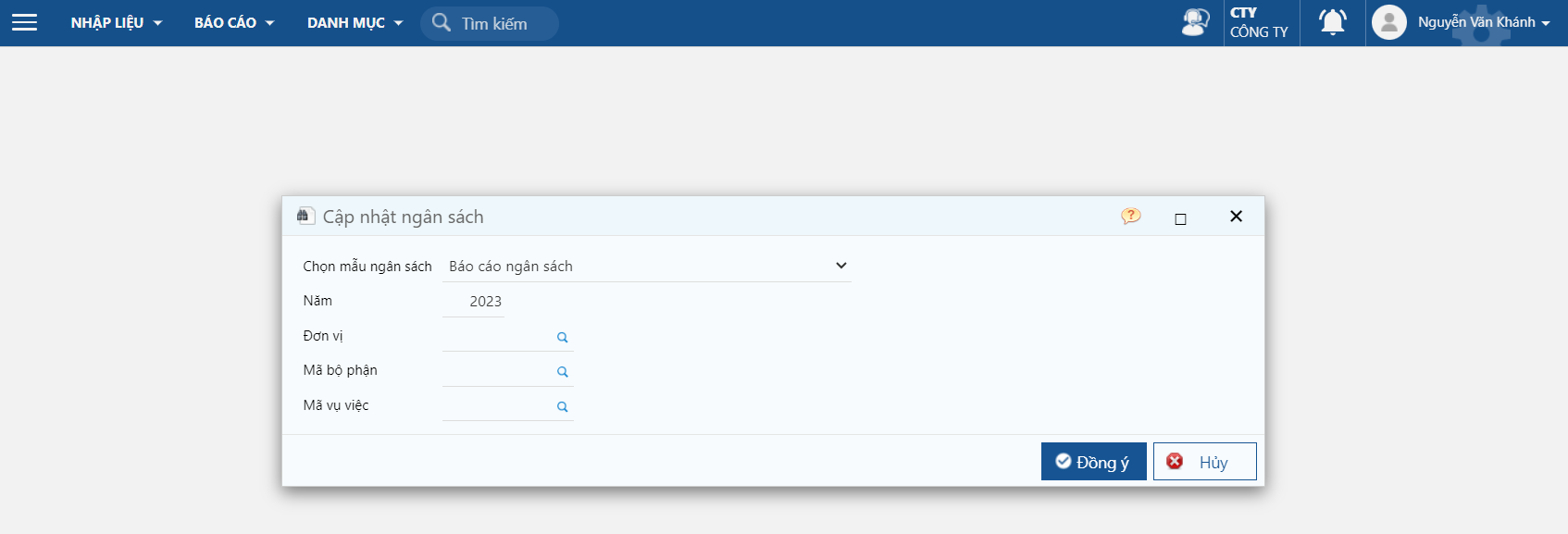
Task: Click the lookup icon for Mã bộ phận
Action: click(562, 372)
